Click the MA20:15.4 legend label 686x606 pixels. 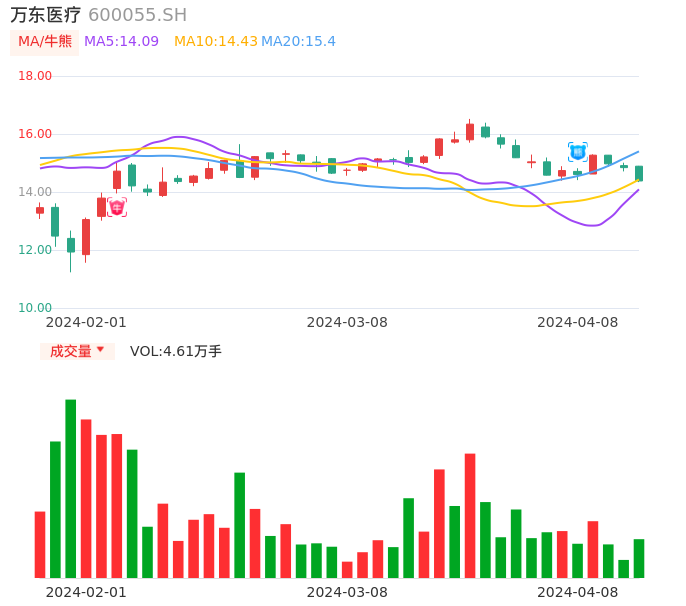(298, 42)
